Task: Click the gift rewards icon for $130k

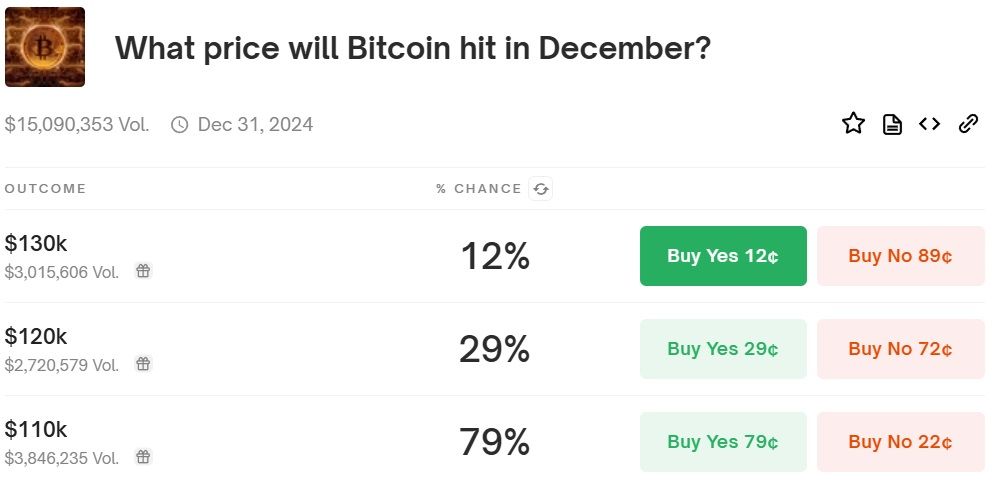Action: tap(143, 271)
